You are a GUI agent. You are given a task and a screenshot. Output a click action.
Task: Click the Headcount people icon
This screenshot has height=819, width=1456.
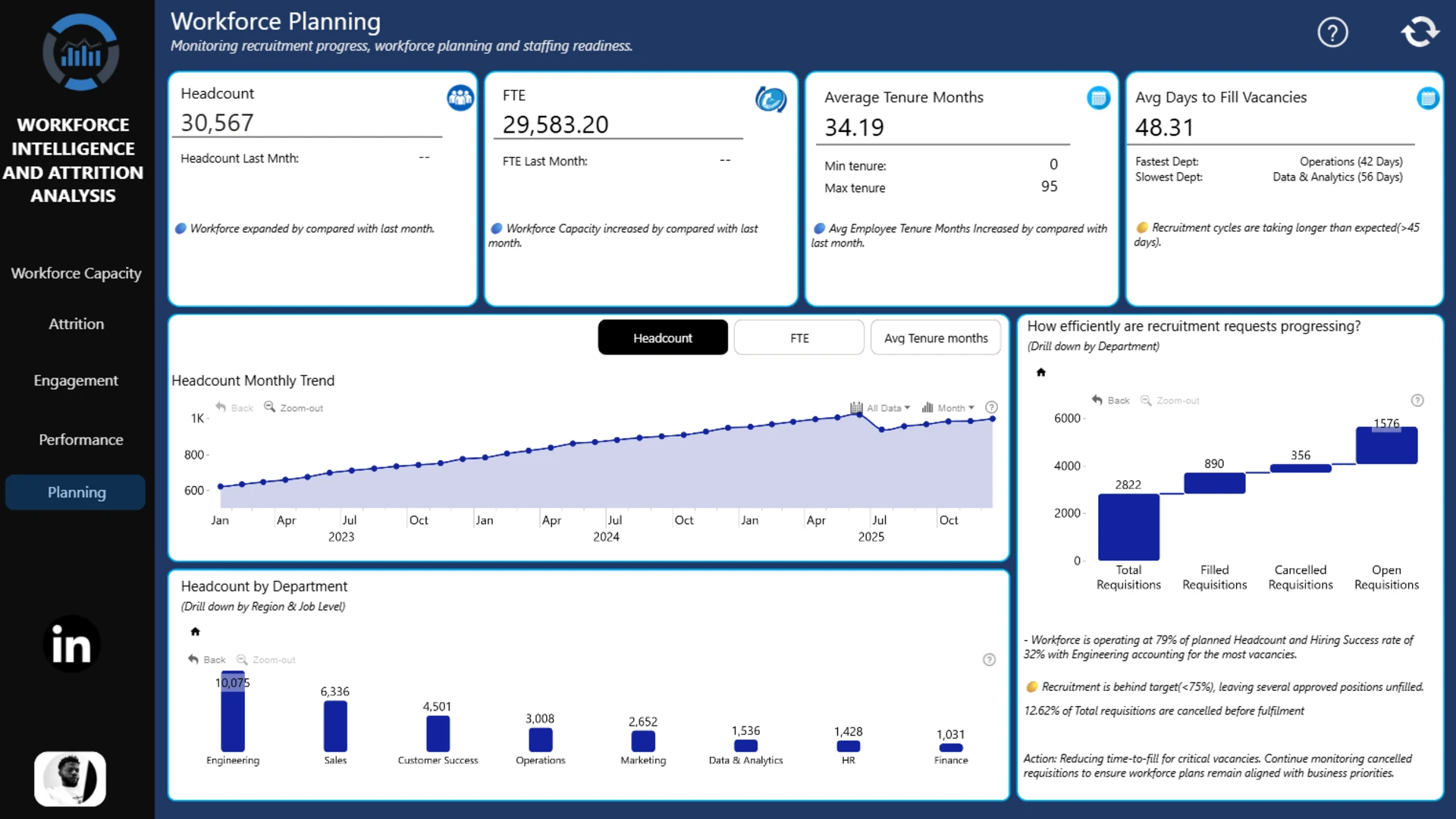460,97
